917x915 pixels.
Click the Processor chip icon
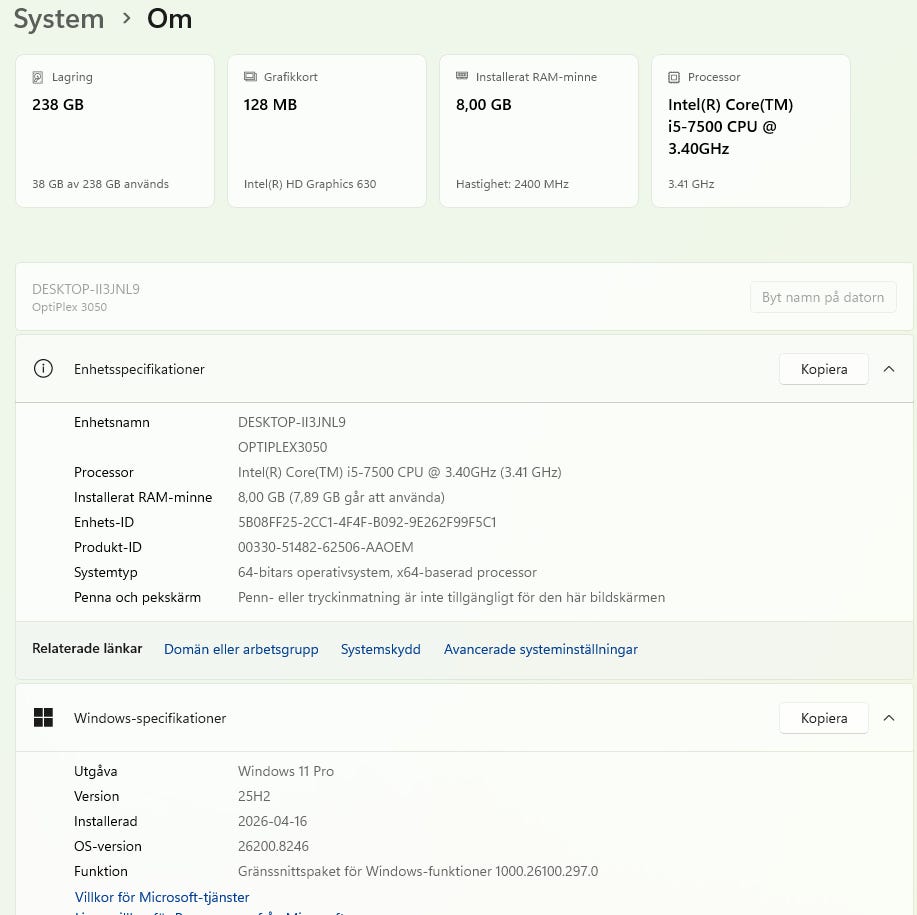tap(674, 77)
